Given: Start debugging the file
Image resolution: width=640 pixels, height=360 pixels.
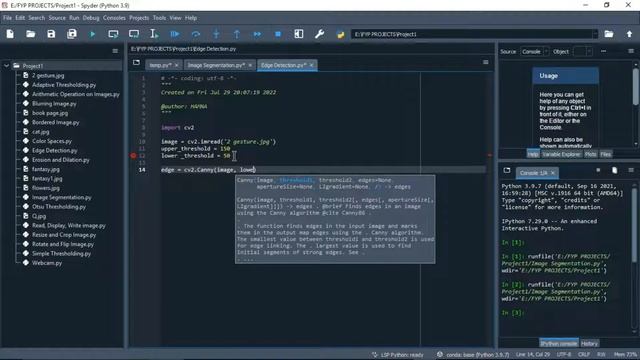Looking at the screenshot, I should (175, 34).
